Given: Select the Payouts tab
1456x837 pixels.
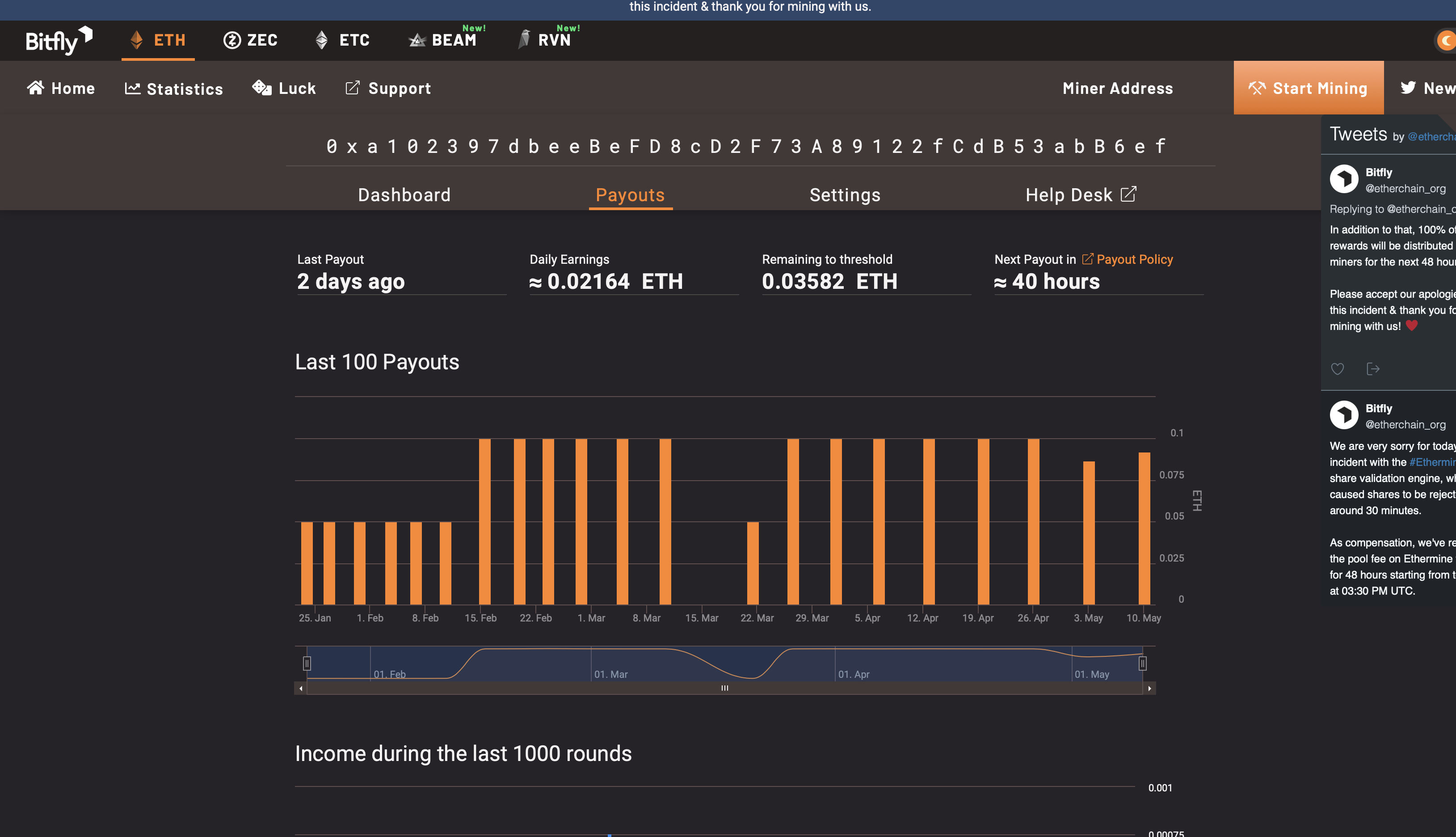Looking at the screenshot, I should (630, 195).
